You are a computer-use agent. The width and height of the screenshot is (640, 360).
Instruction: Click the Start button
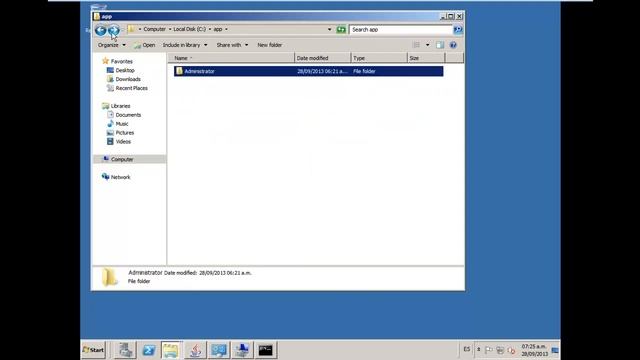93,350
